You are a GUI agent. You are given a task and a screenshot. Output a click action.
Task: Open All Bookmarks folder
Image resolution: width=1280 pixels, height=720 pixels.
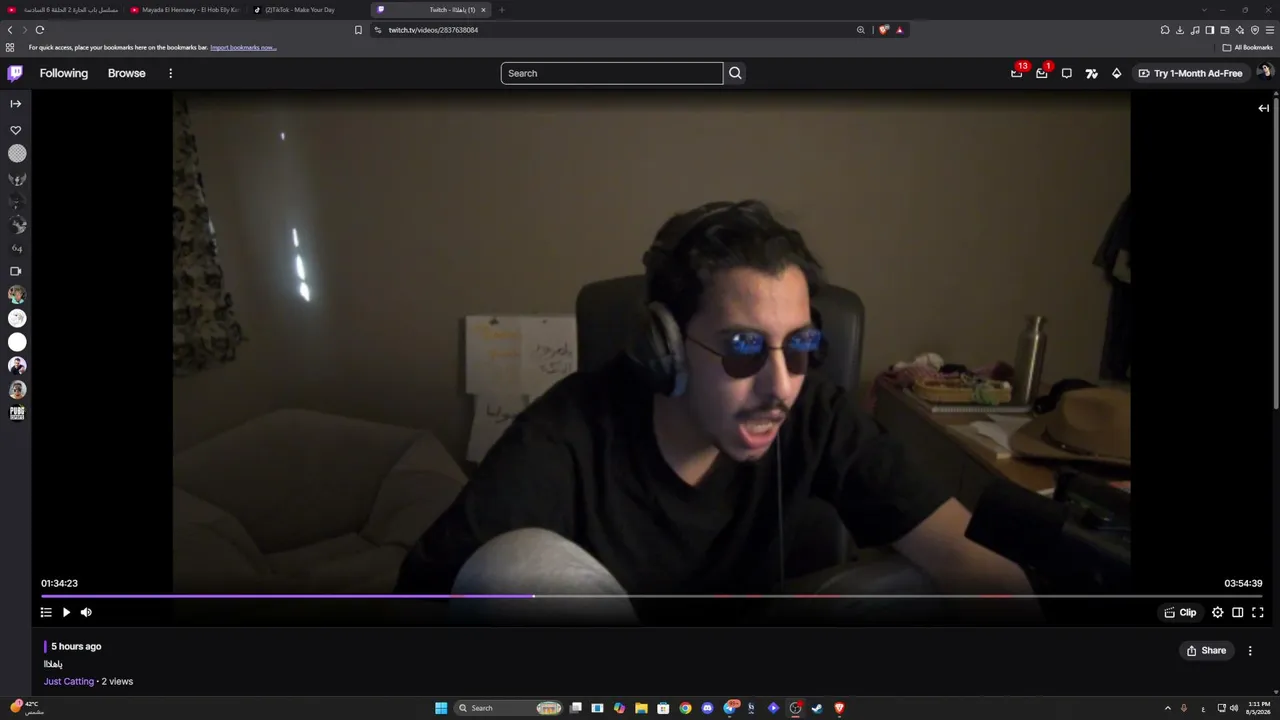[1248, 47]
